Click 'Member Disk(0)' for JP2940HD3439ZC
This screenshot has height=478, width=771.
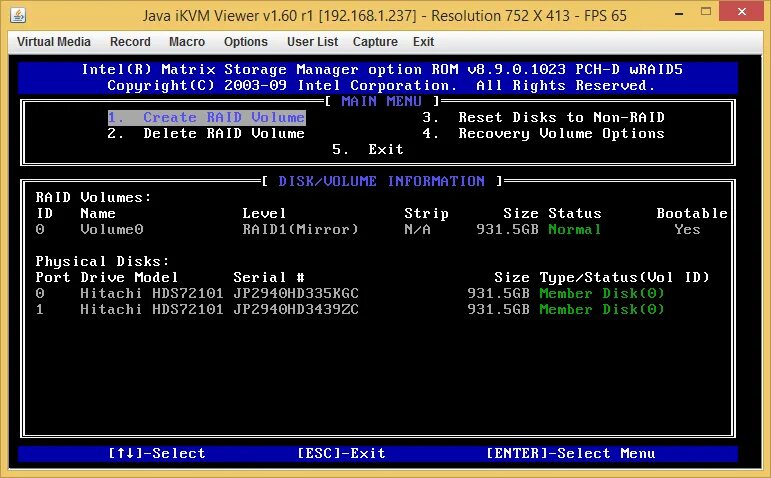602,309
